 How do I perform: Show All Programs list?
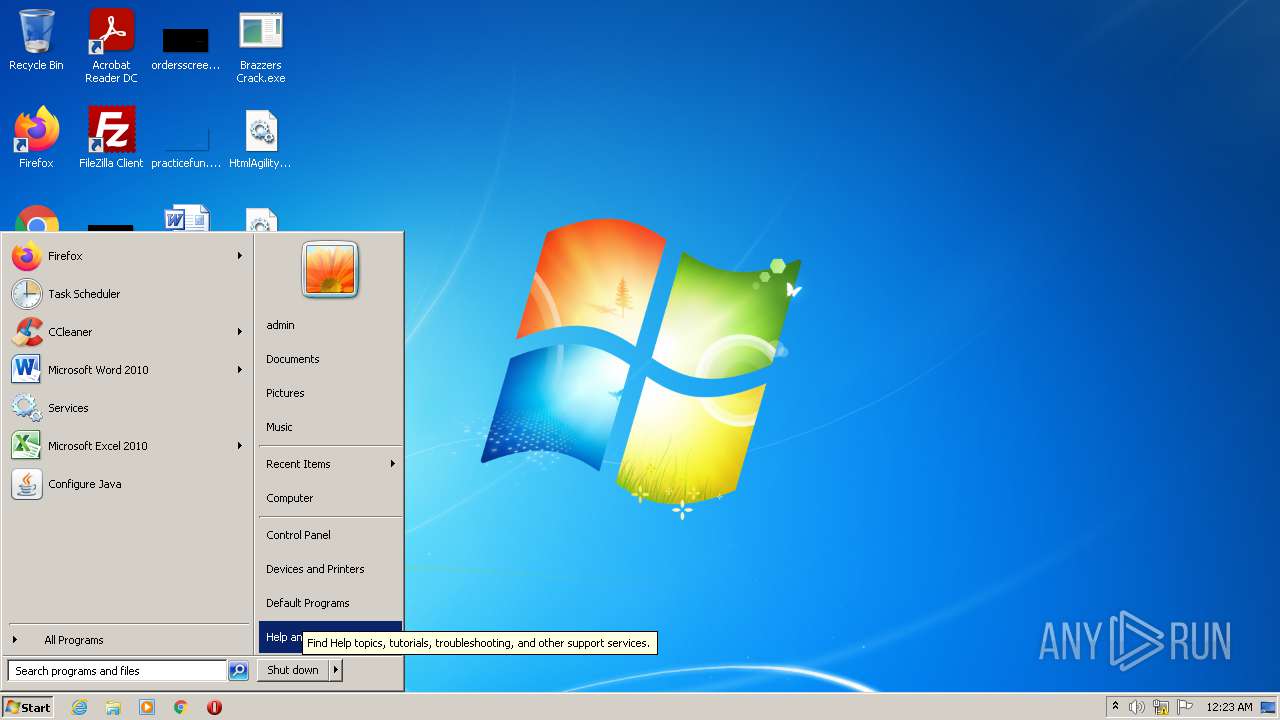point(127,640)
